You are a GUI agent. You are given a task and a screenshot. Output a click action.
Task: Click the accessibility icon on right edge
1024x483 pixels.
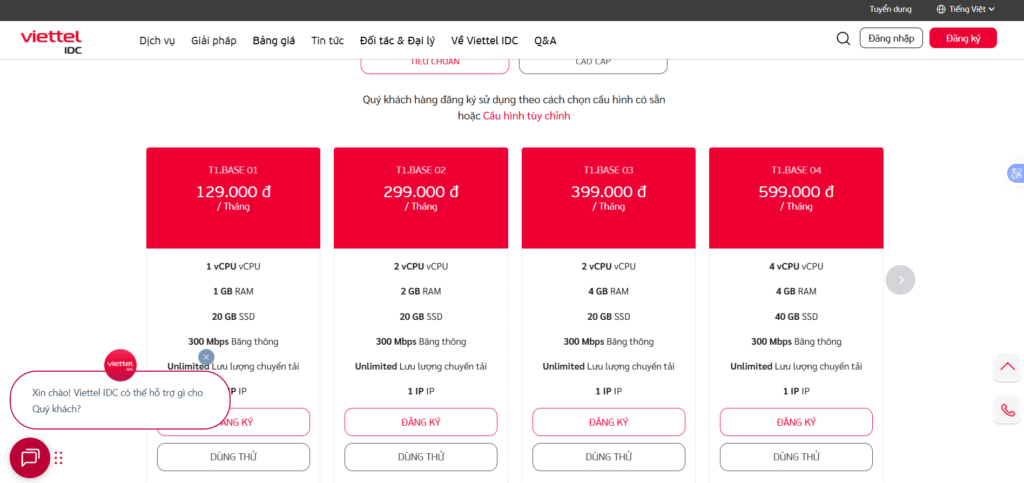[1015, 173]
